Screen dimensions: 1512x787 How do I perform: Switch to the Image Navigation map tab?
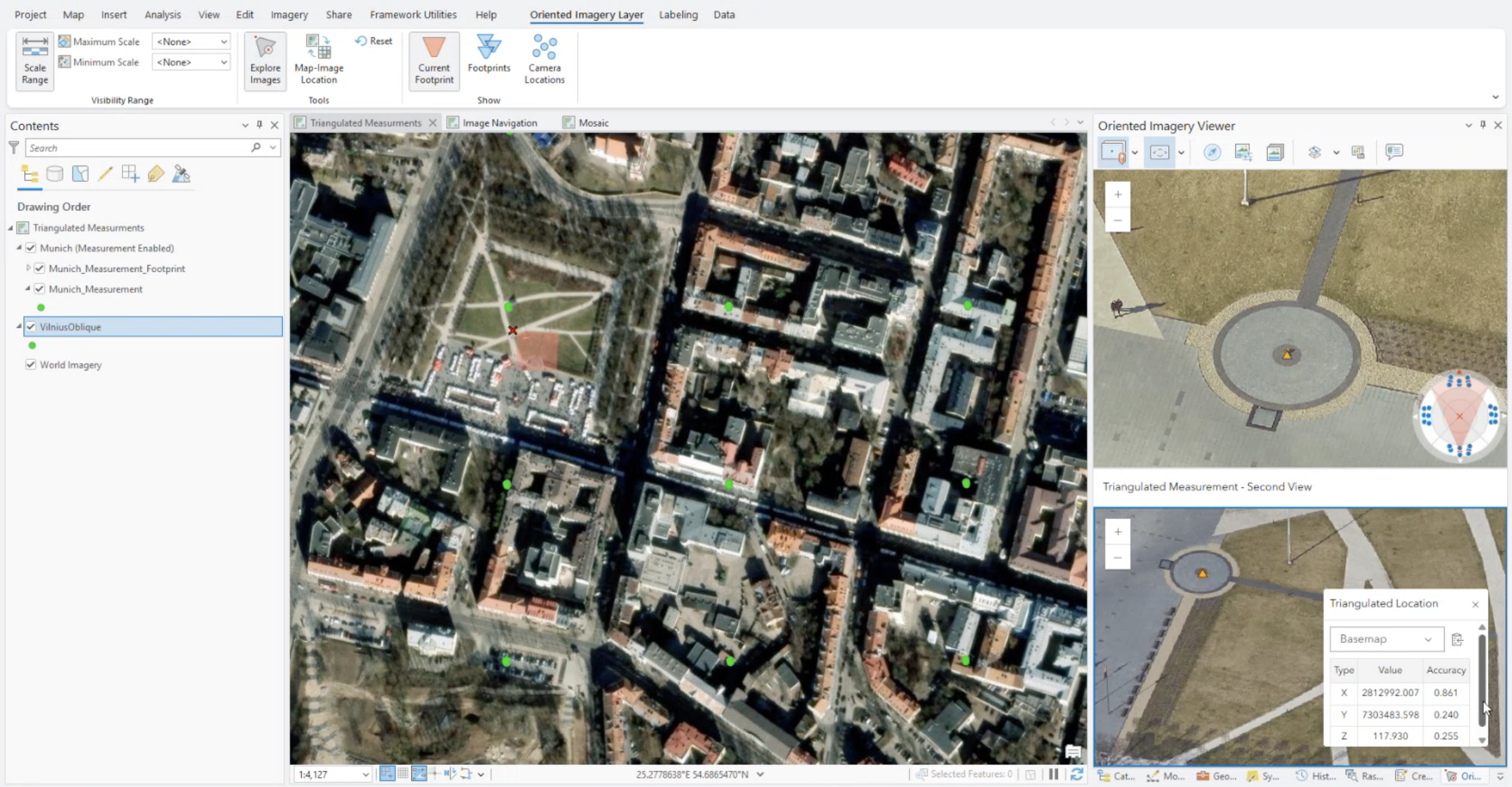coord(499,123)
